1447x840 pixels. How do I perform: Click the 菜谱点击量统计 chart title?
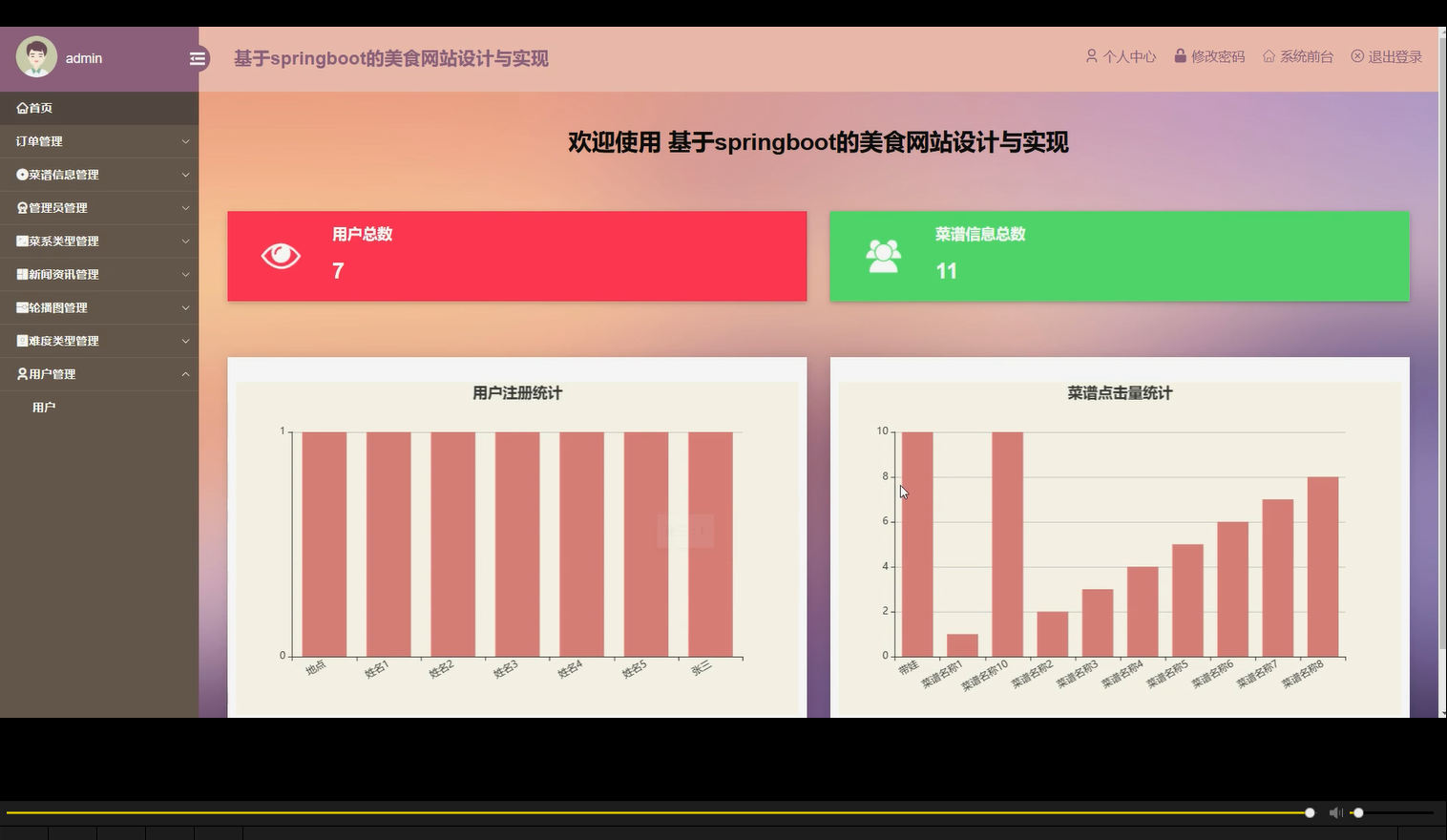1120,392
